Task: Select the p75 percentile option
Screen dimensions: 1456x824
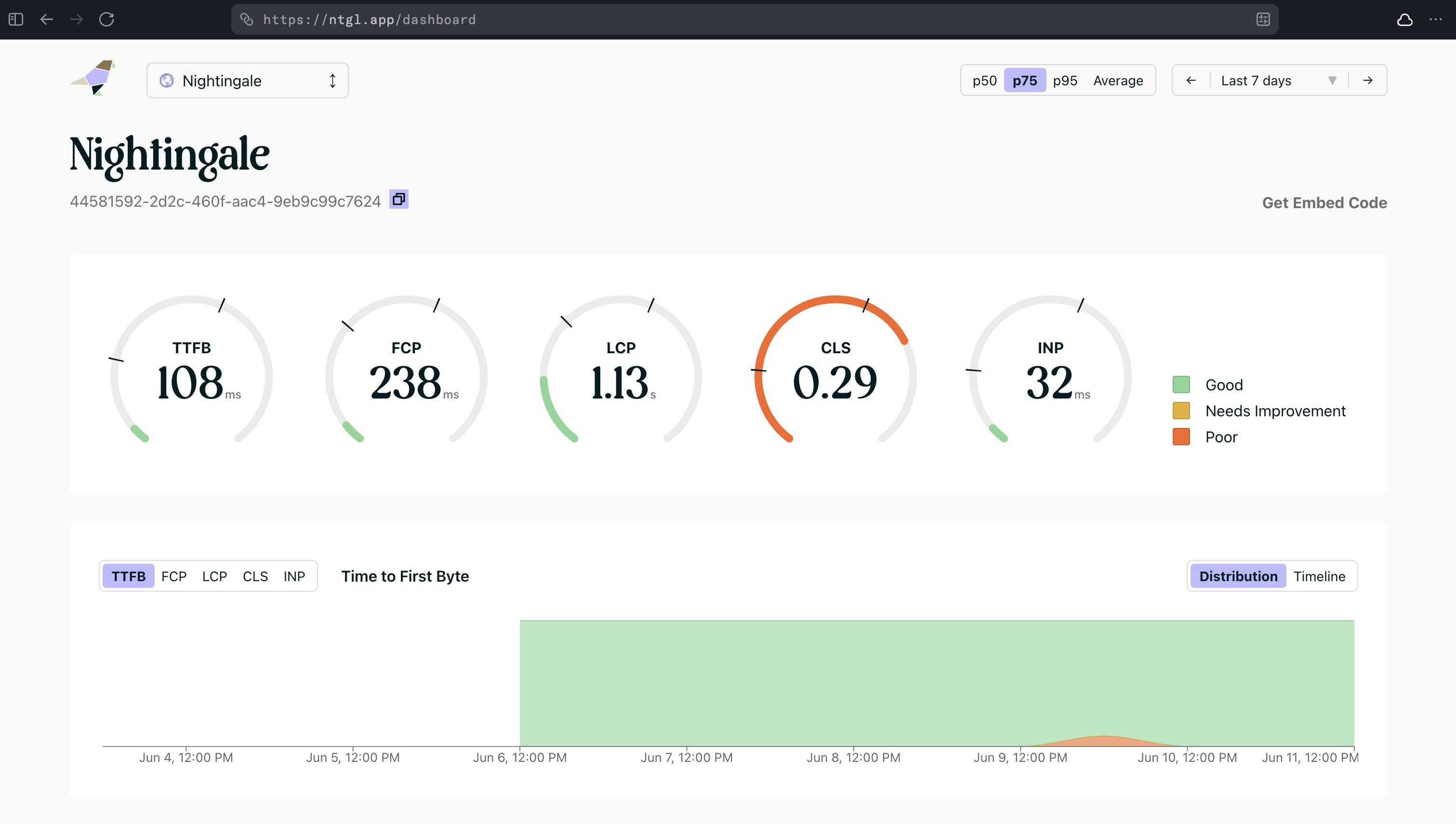Action: click(1024, 80)
